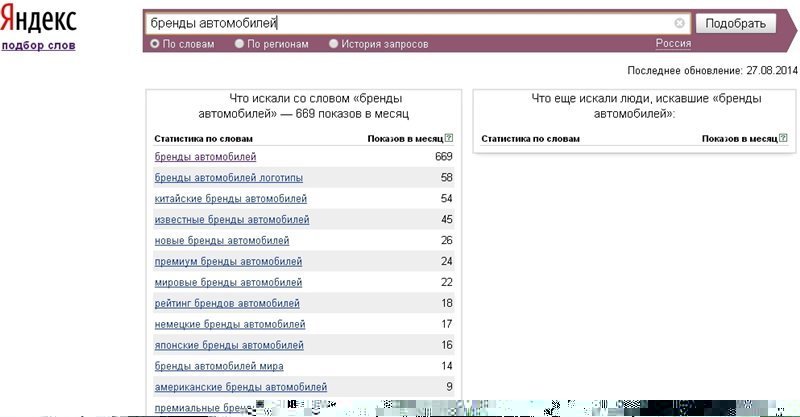This screenshot has height=417, width=800.
Task: Open американские бренды автомобилей link
Action: click(x=241, y=387)
